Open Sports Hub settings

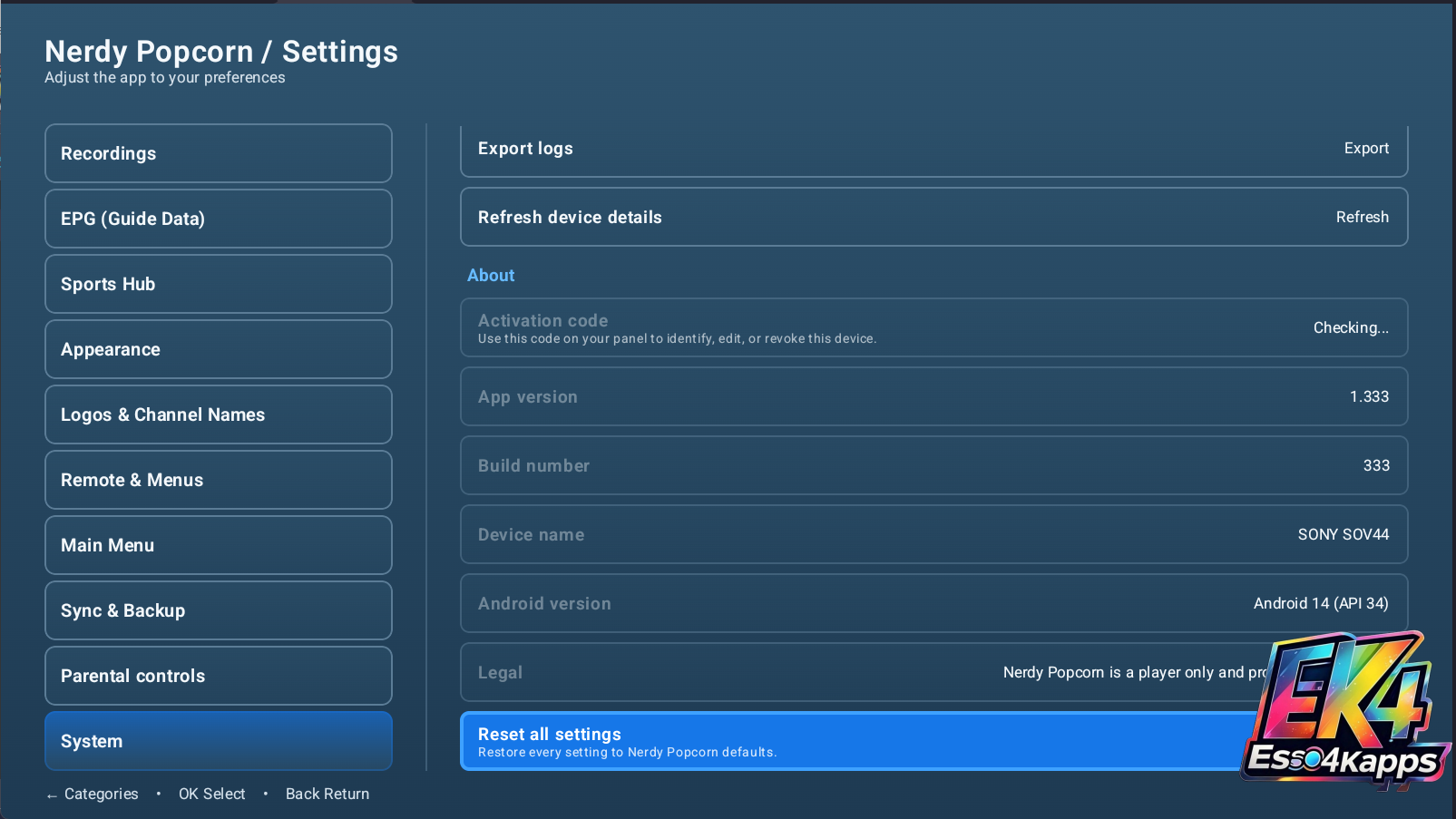pos(219,284)
